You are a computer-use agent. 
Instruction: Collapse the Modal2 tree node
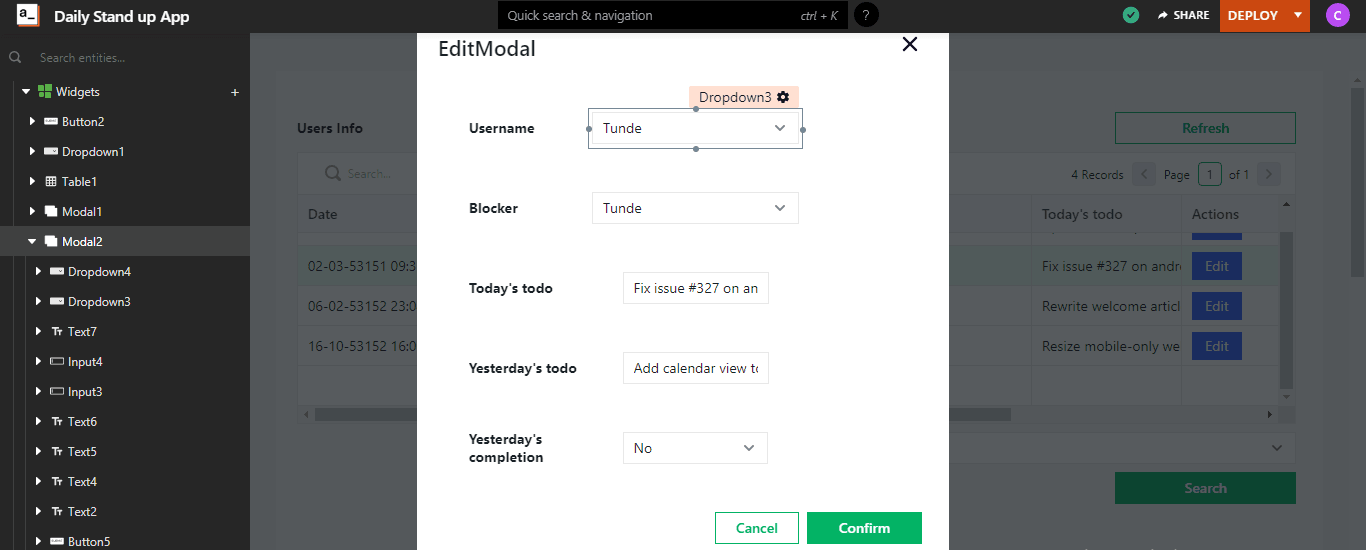click(x=32, y=242)
